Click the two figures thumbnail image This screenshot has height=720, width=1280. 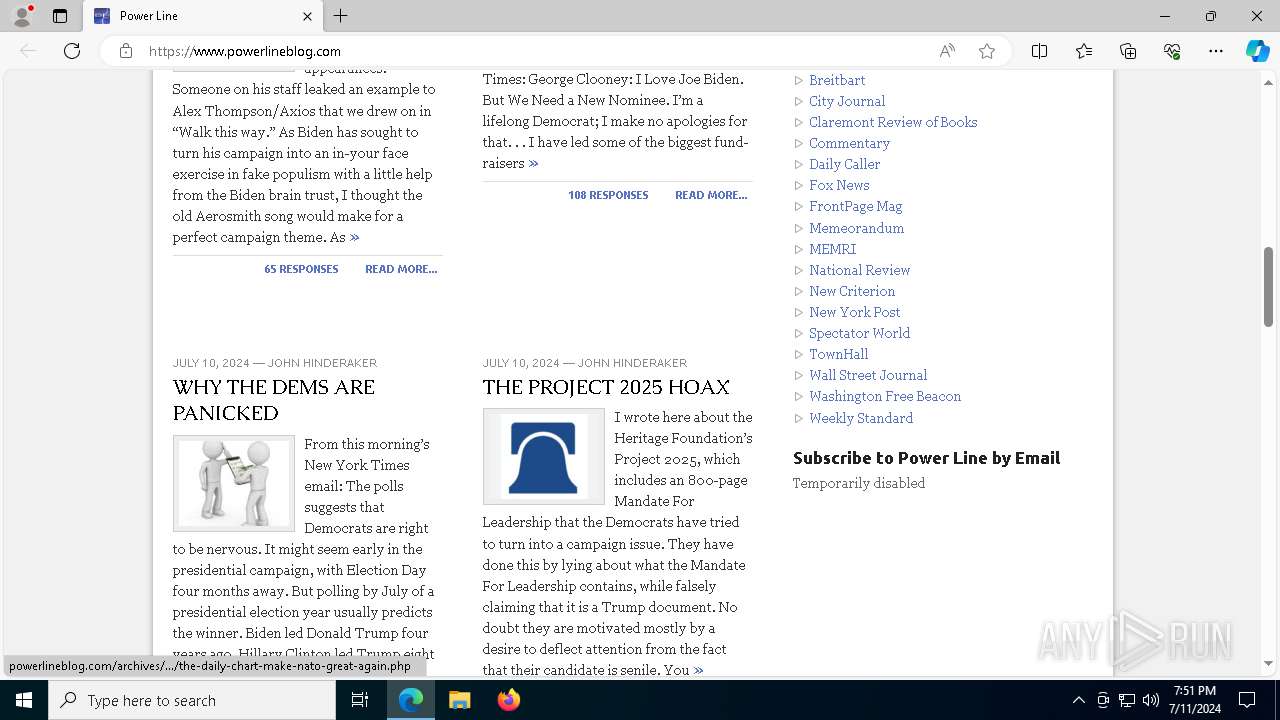coord(234,483)
